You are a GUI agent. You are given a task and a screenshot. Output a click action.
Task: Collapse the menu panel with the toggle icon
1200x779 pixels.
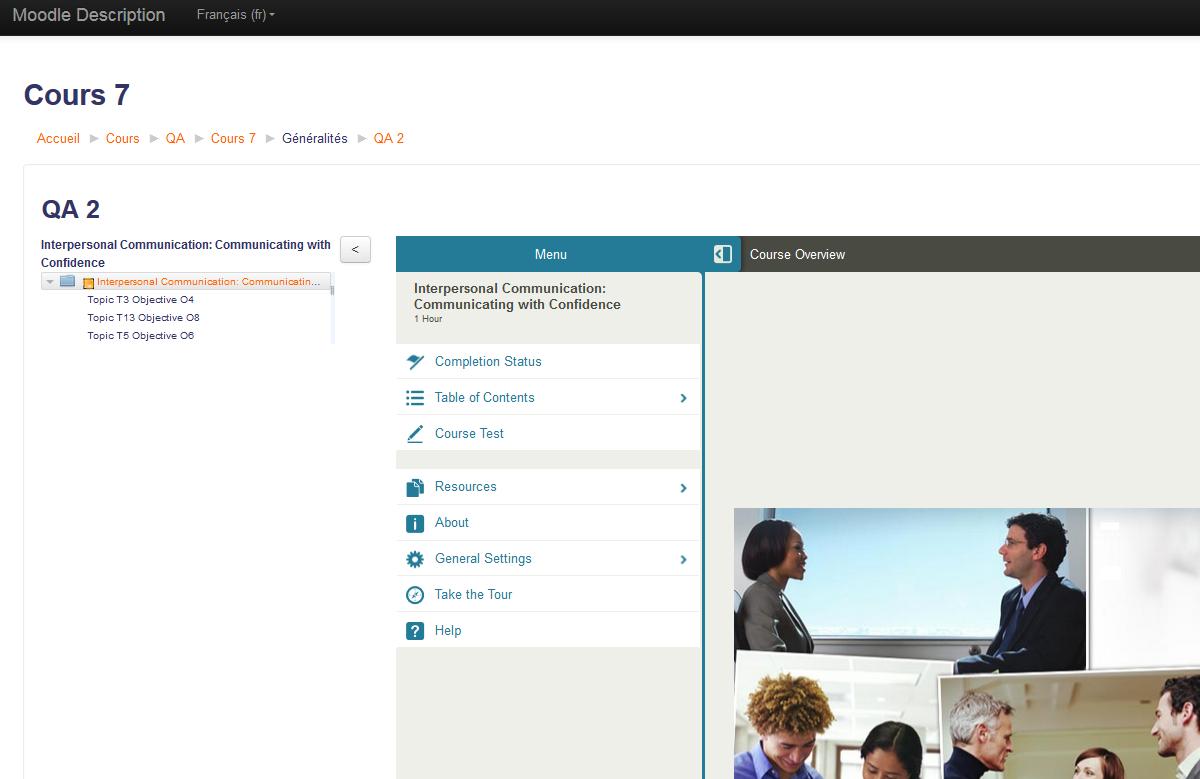point(723,254)
